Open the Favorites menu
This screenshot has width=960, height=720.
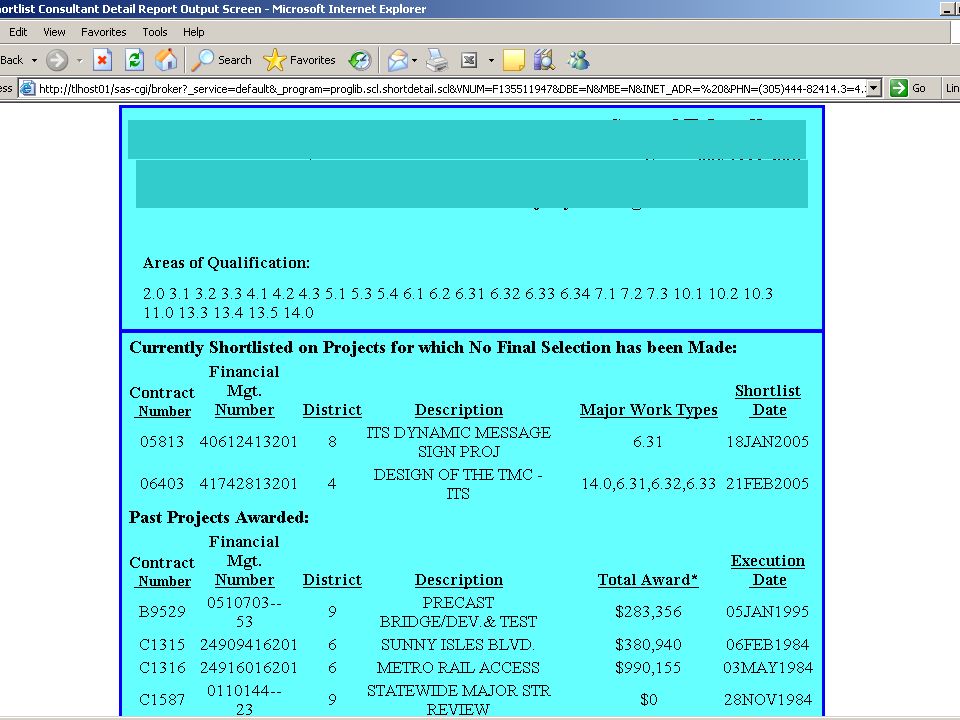[x=103, y=32]
